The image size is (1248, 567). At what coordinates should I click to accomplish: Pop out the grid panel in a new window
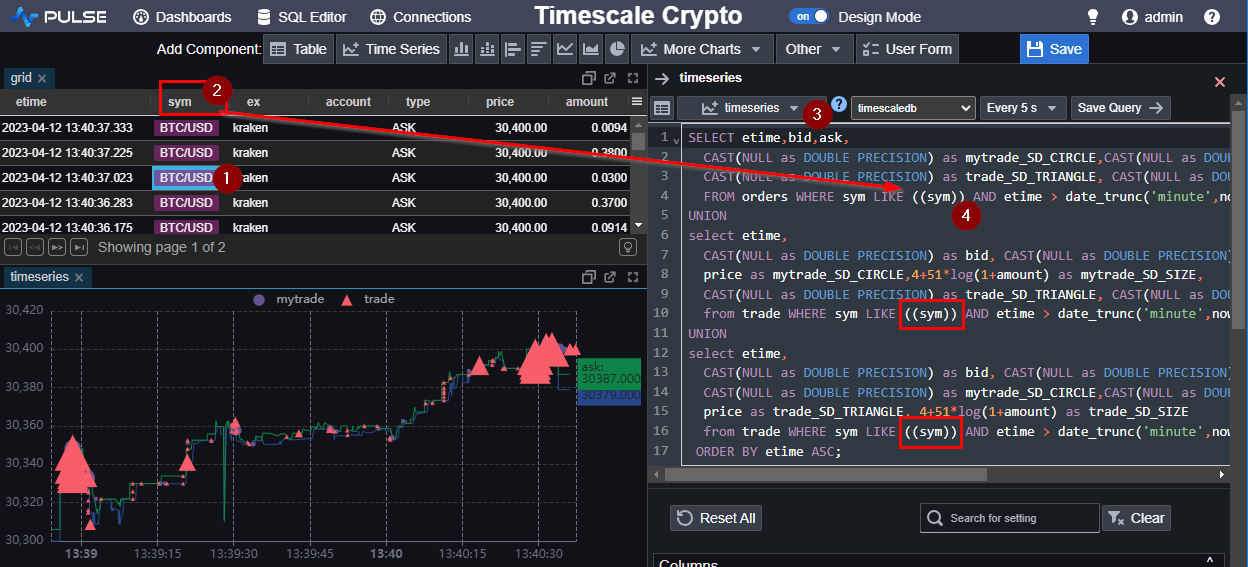point(610,78)
